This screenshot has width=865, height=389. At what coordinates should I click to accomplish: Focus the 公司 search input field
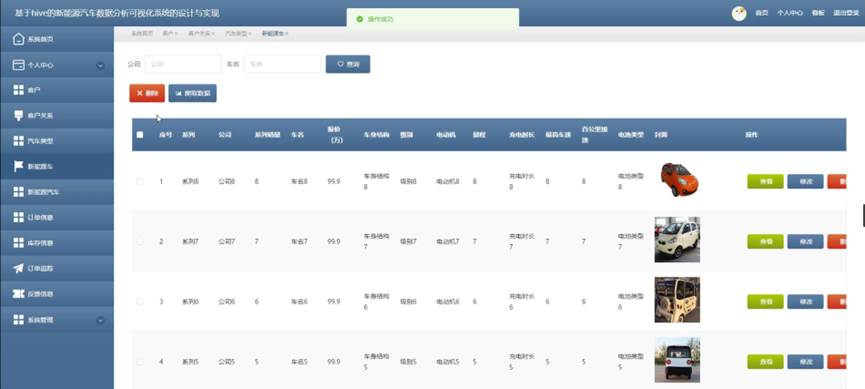coord(183,64)
